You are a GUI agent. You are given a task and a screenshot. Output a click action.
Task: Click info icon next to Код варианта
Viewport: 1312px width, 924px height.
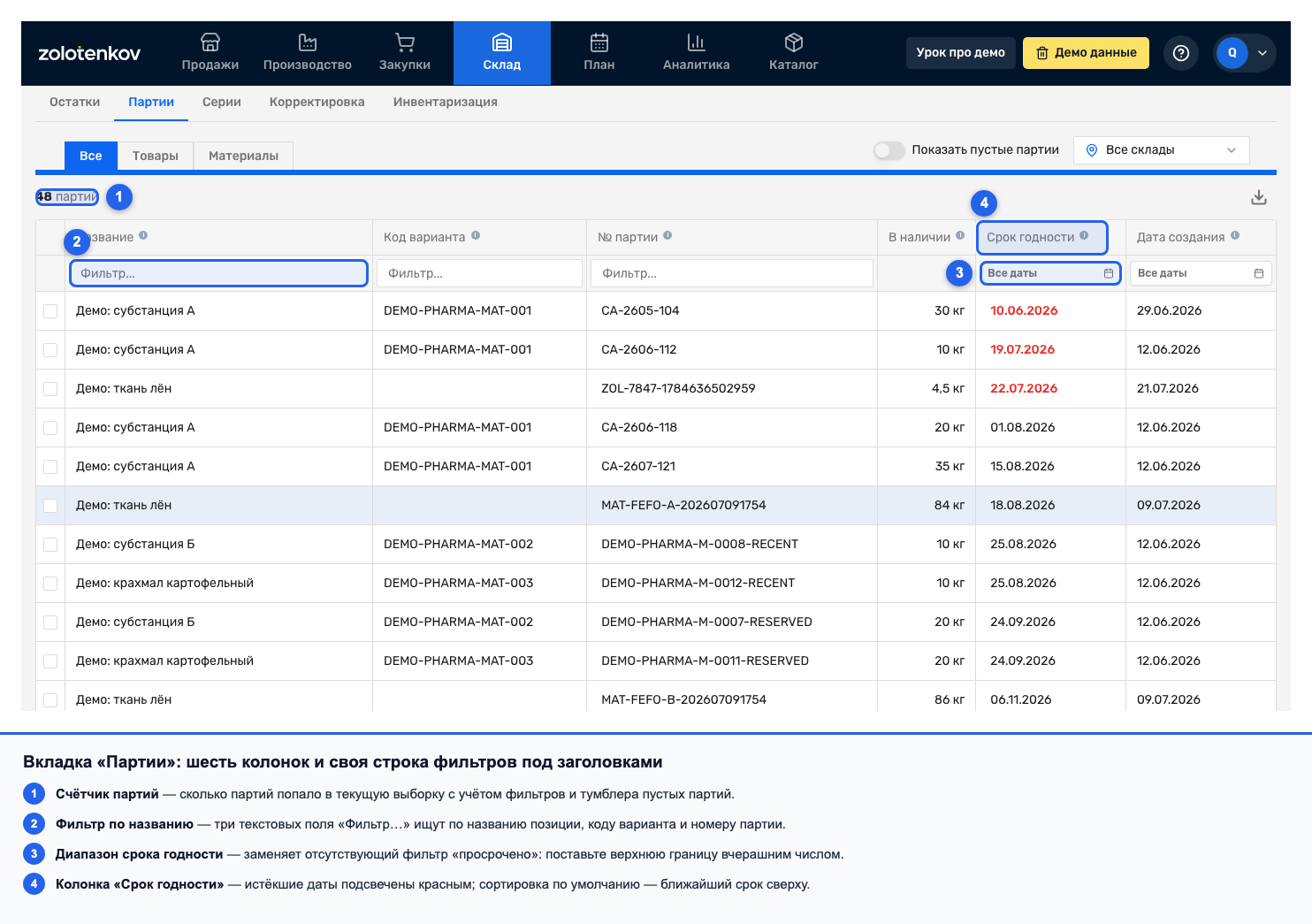click(476, 235)
